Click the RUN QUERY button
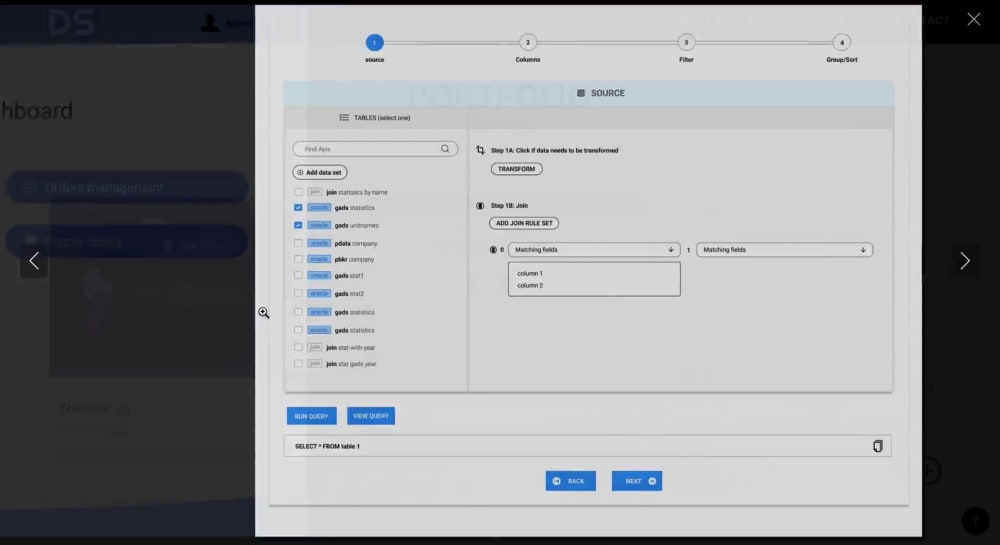The image size is (1000, 545). point(311,416)
